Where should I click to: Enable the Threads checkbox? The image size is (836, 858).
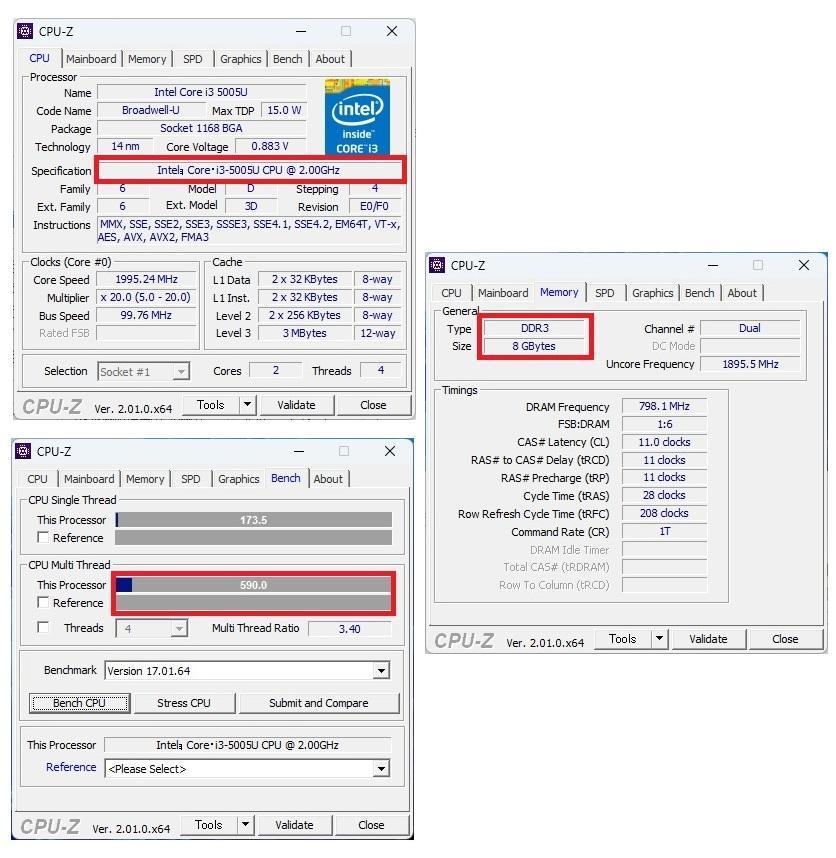pos(43,627)
